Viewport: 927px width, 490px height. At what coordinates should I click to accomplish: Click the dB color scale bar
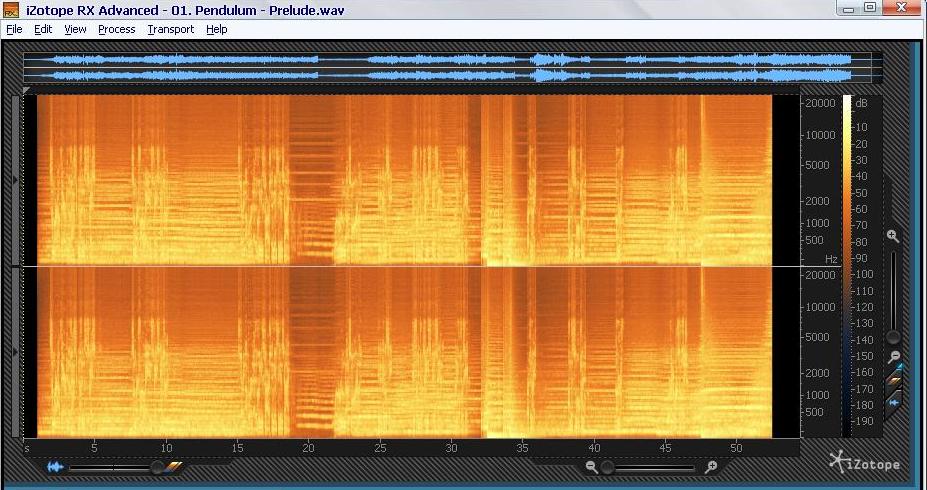[x=847, y=266]
